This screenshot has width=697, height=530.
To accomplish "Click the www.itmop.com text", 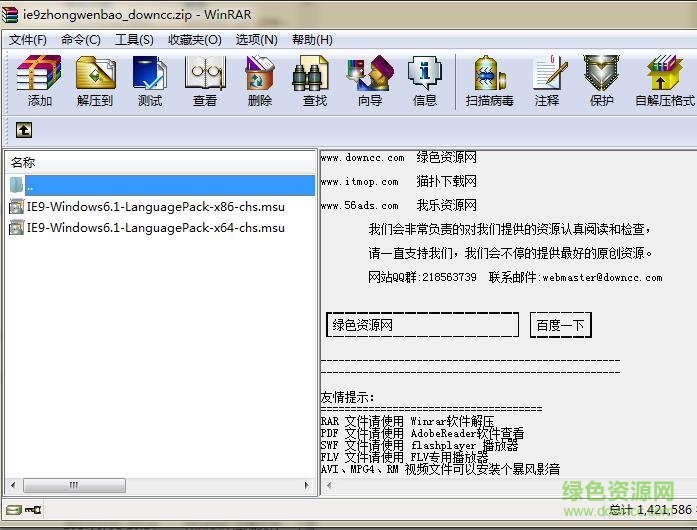I will pos(359,181).
